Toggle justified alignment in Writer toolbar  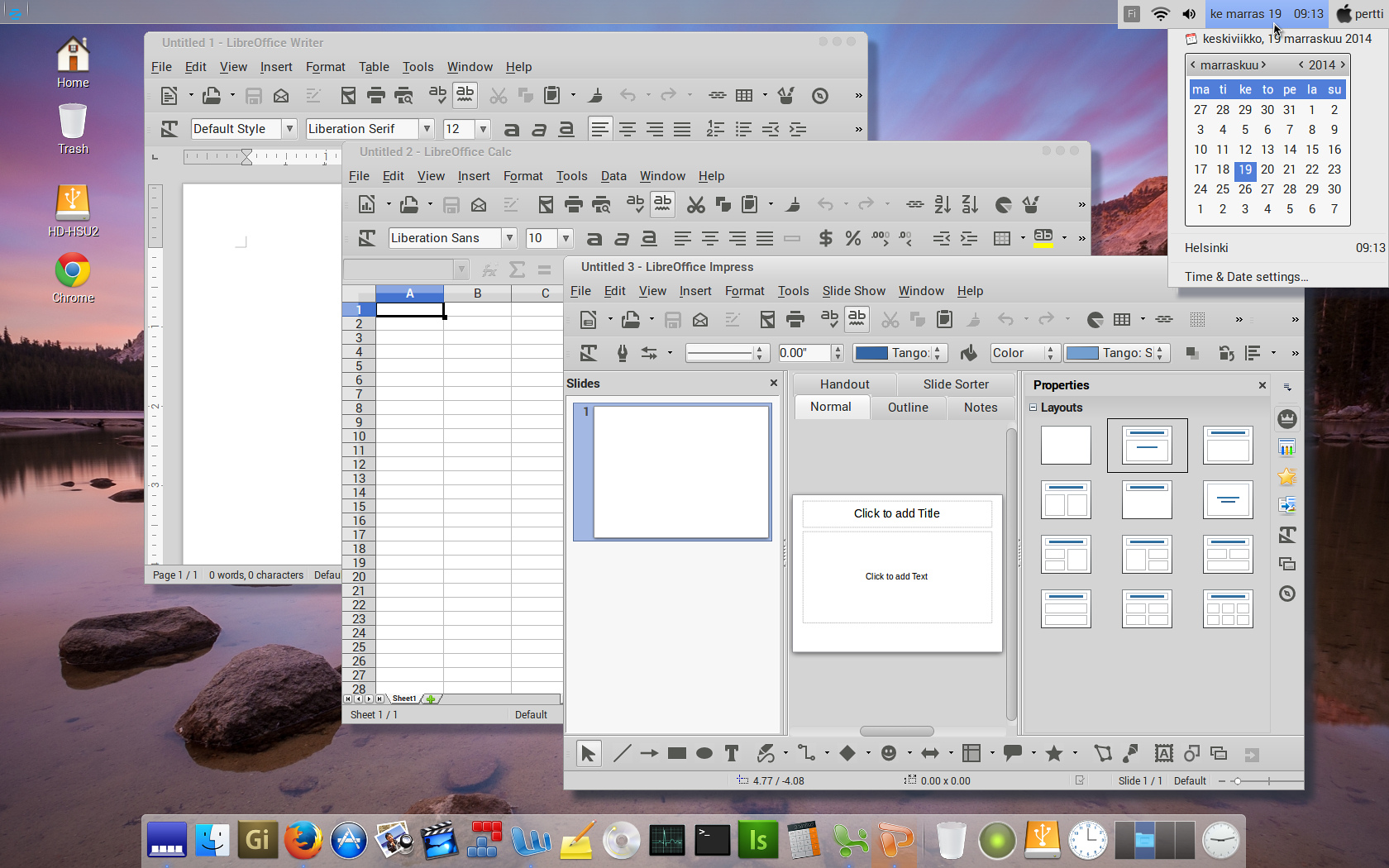tap(682, 129)
